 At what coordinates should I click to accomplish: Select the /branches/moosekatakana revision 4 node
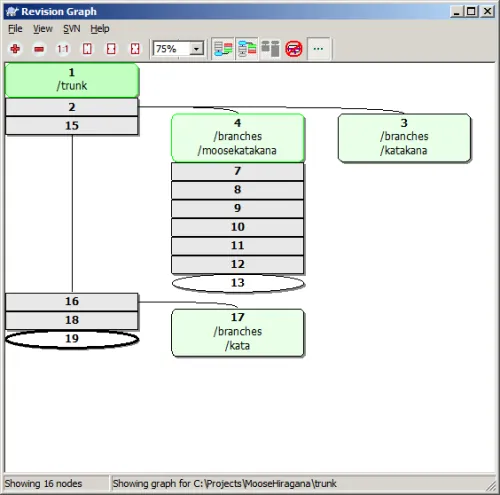coord(238,137)
